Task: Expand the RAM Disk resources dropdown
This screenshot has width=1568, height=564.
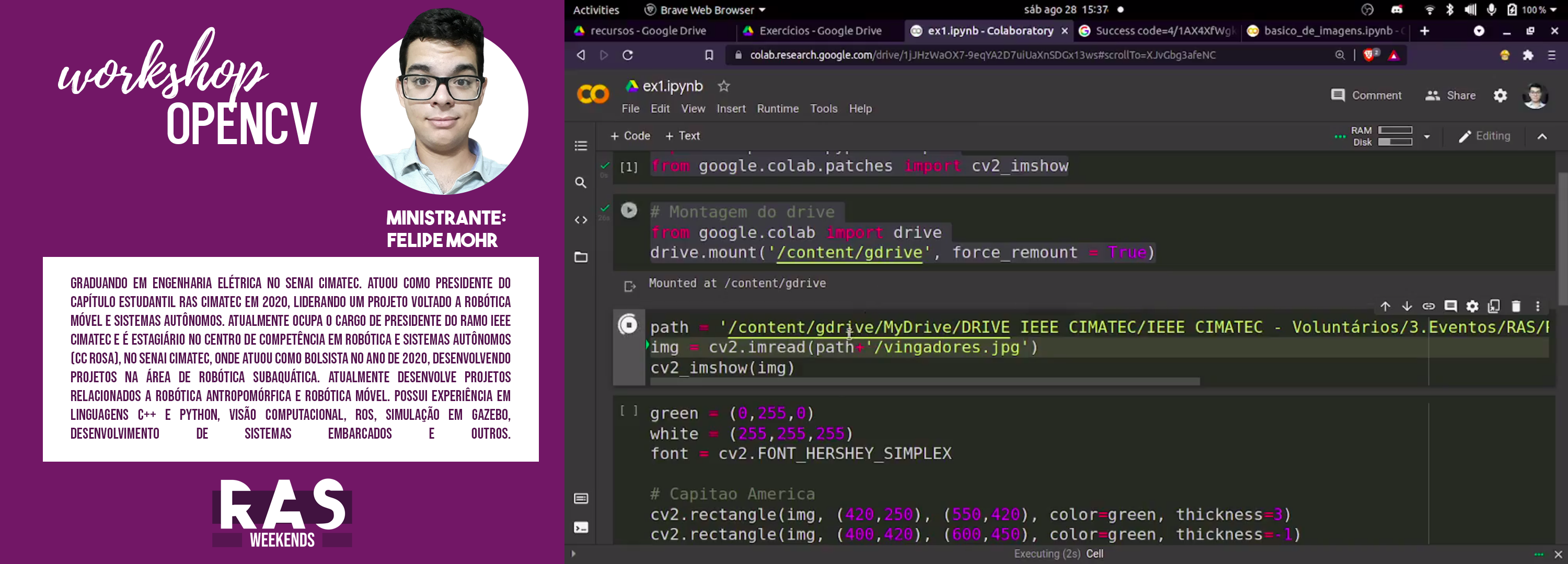Action: [1426, 136]
